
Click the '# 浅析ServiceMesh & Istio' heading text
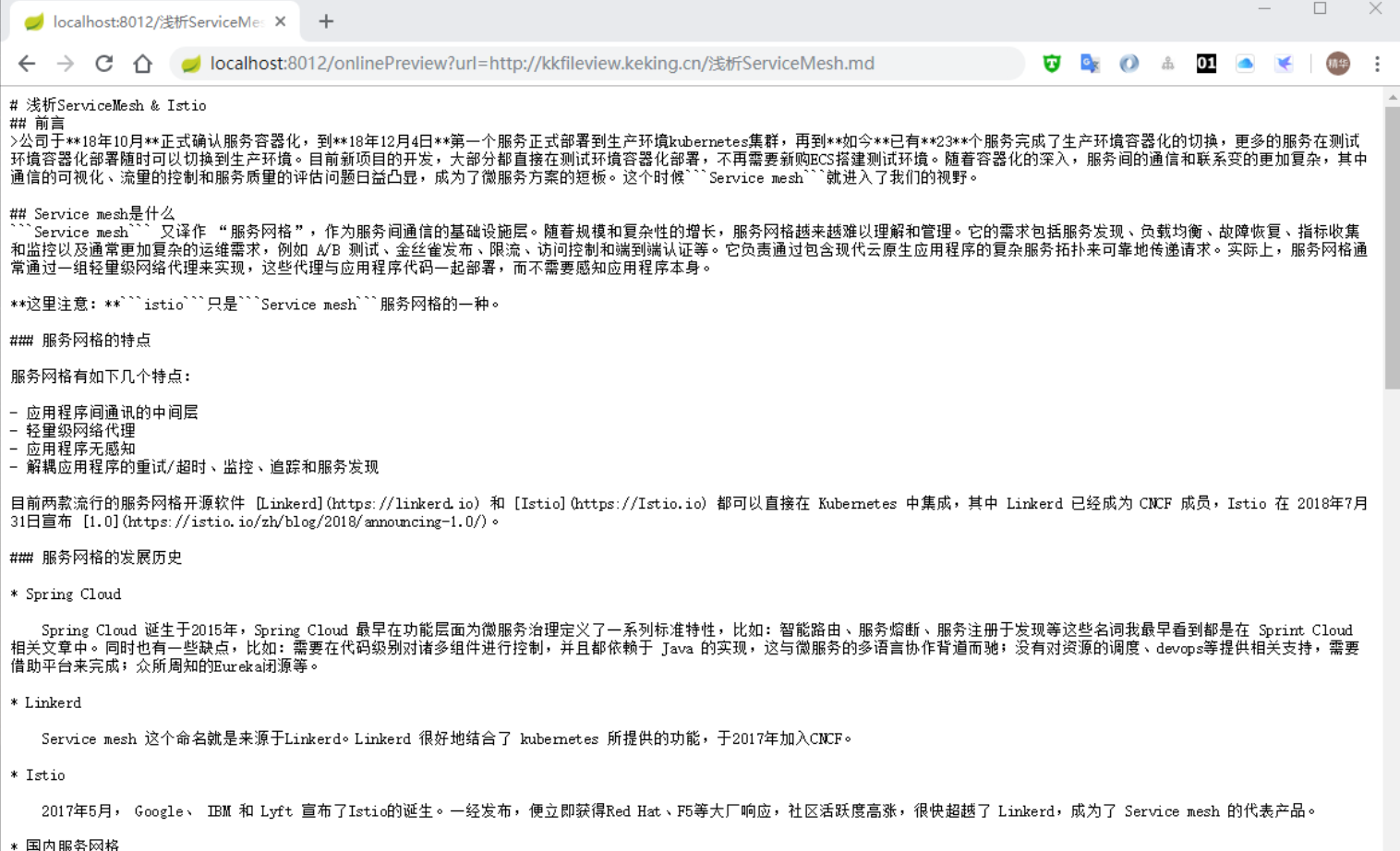click(108, 105)
